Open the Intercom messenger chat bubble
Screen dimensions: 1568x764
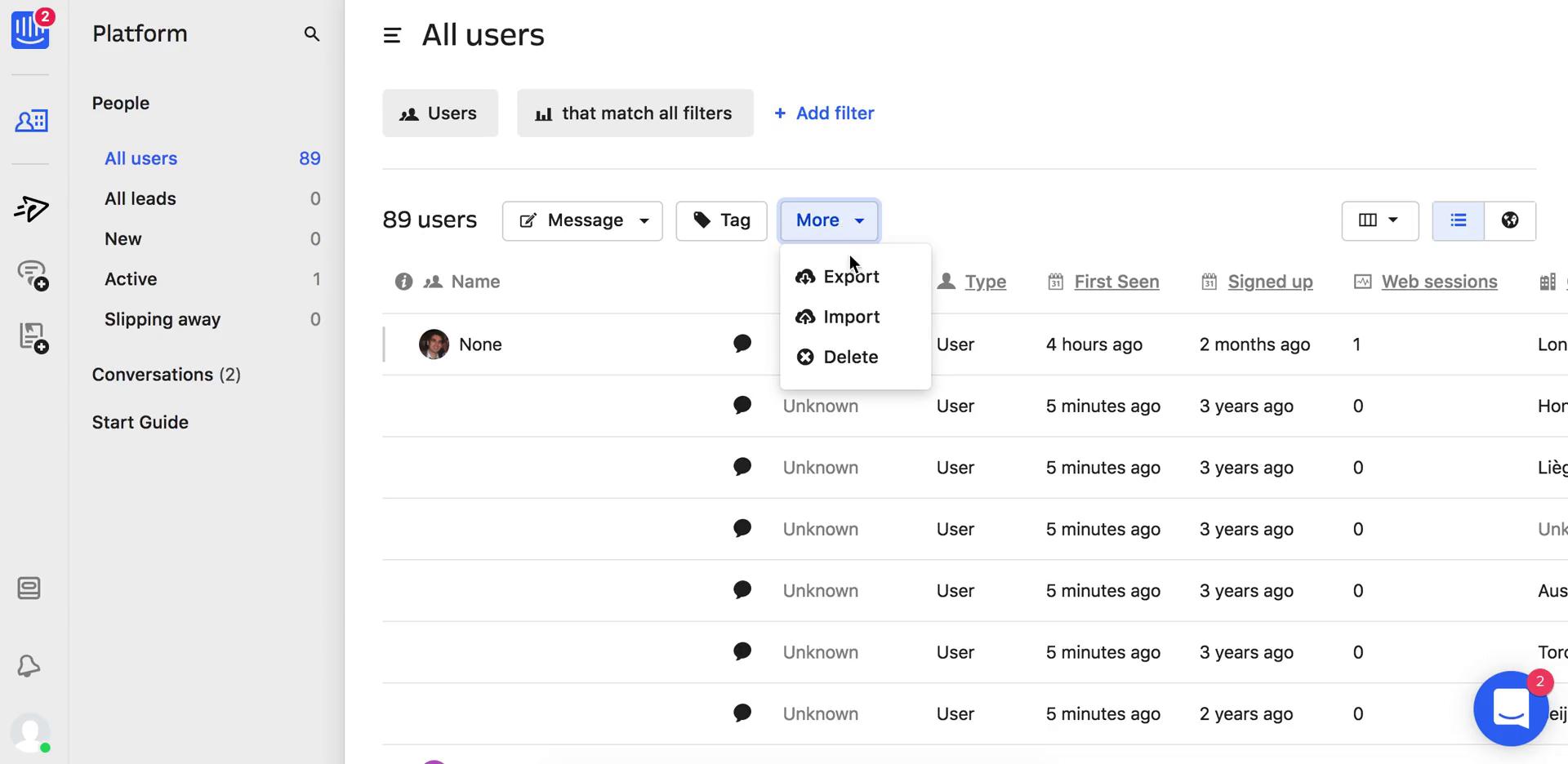coord(1510,708)
